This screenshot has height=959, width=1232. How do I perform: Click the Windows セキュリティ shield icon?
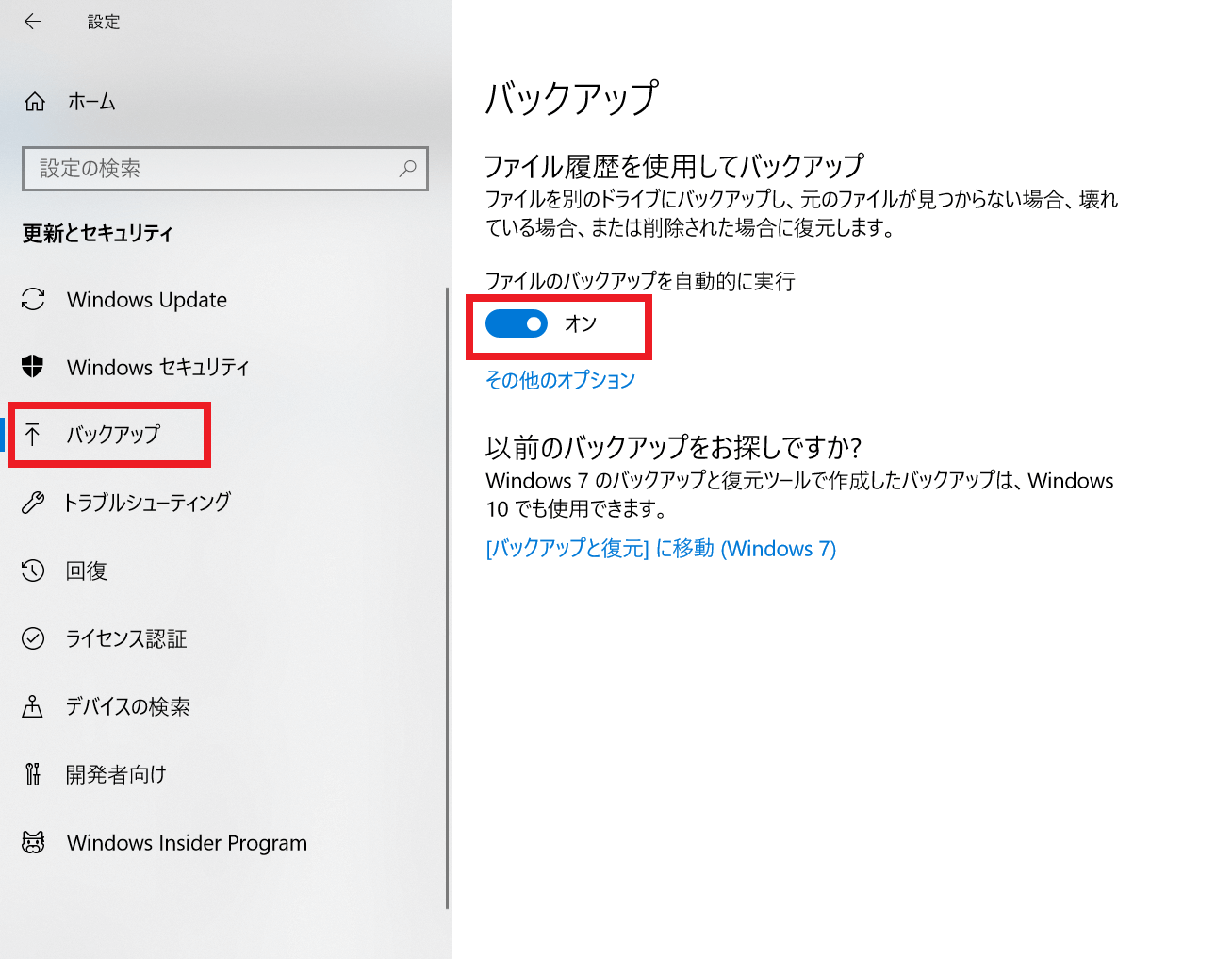[33, 367]
